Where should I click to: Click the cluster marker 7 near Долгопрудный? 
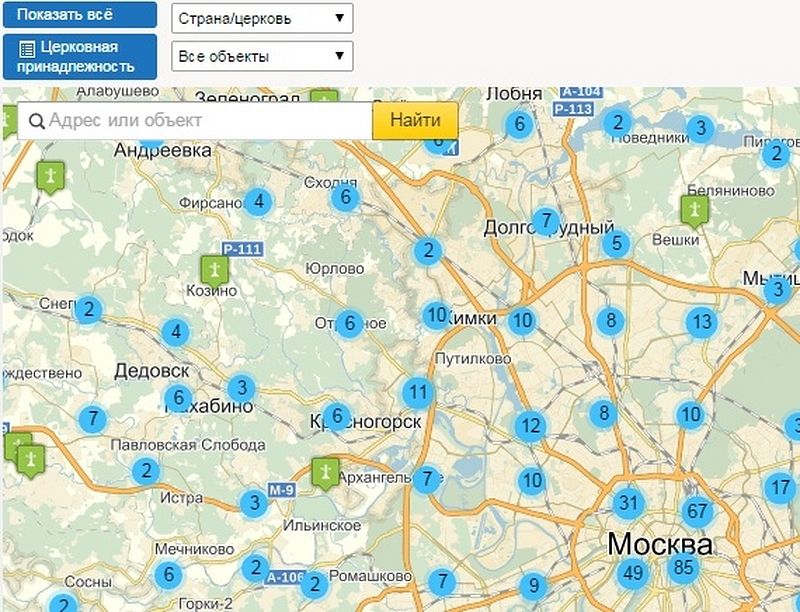[x=544, y=220]
